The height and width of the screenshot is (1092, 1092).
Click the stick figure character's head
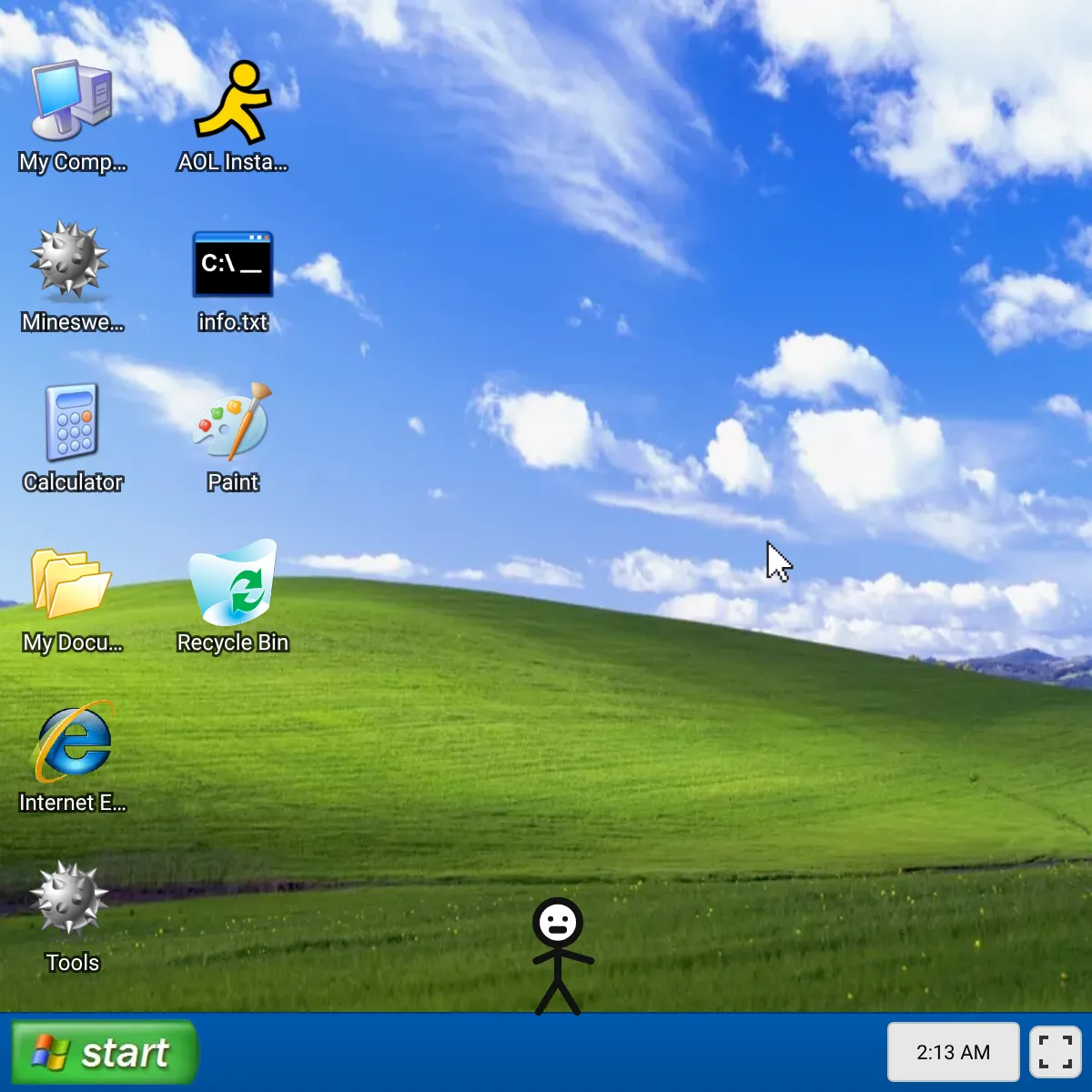pos(558,924)
